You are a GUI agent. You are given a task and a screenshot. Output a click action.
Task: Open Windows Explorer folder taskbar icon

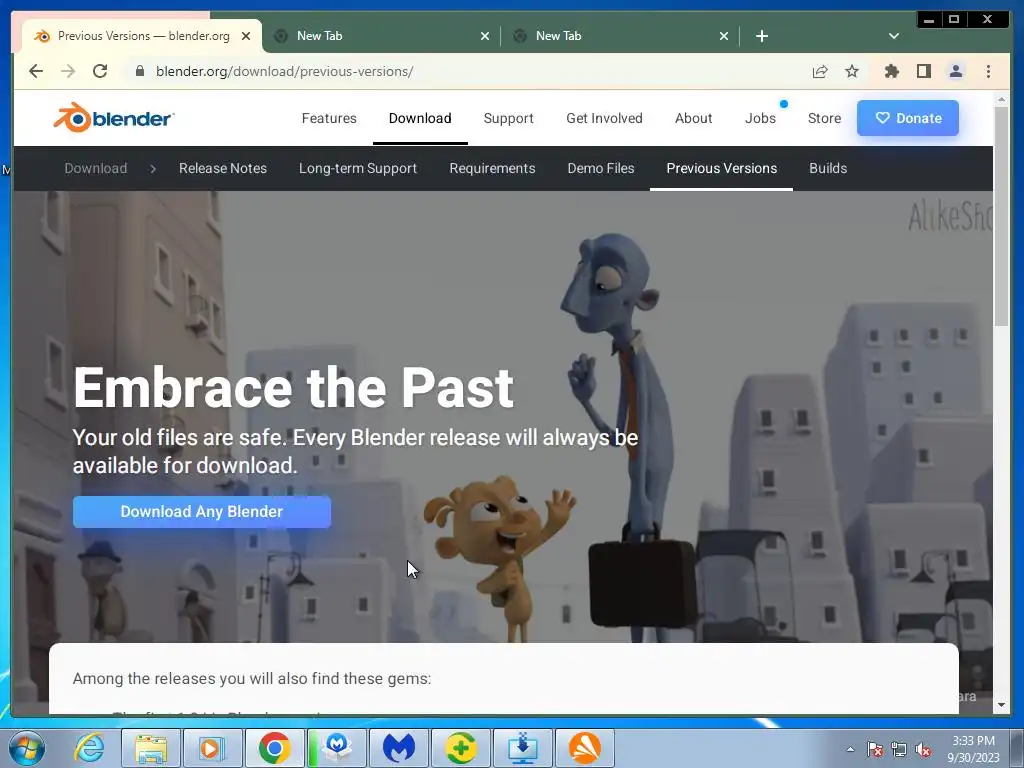(151, 748)
